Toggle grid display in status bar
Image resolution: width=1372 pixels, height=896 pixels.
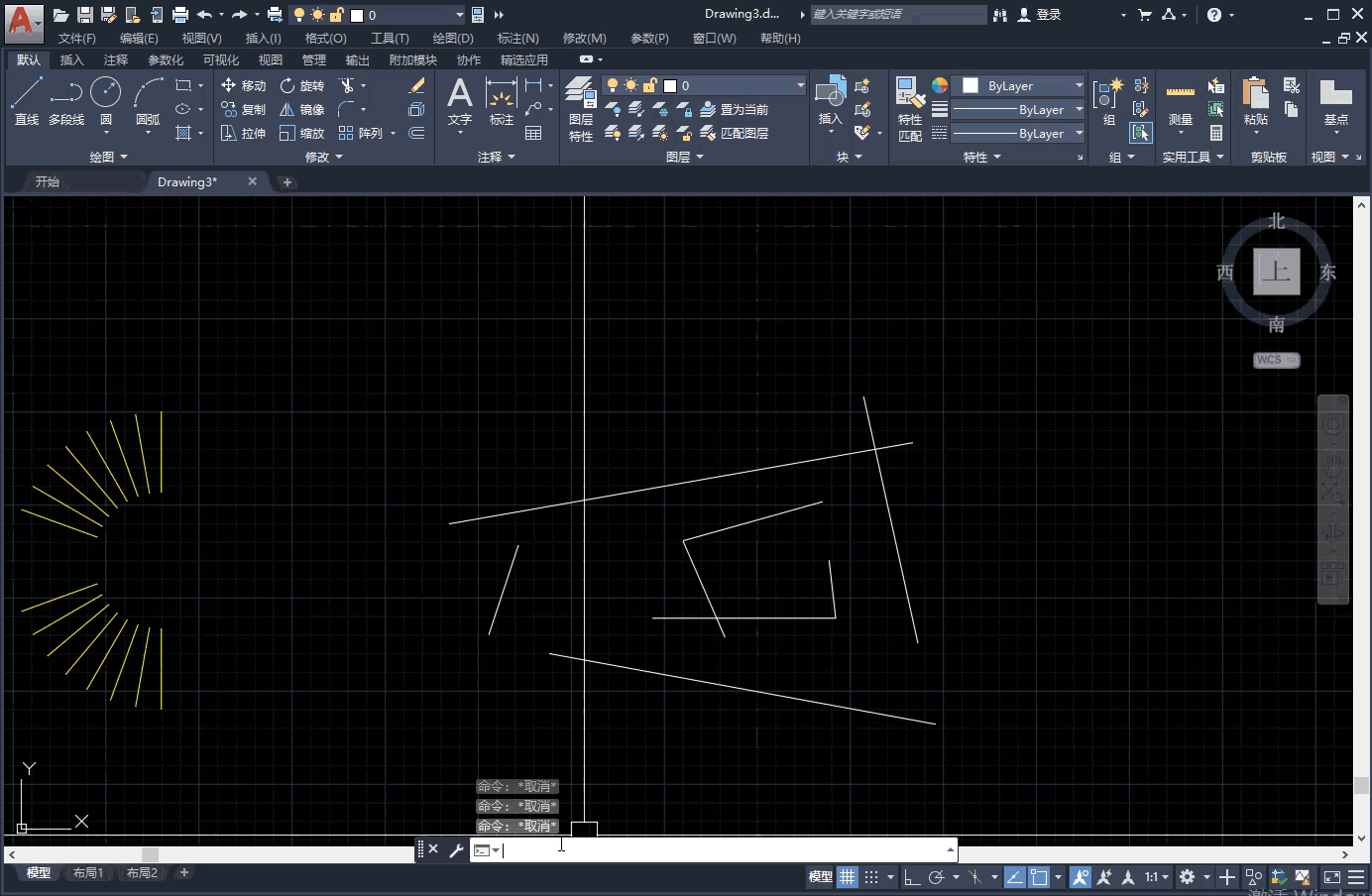(848, 877)
